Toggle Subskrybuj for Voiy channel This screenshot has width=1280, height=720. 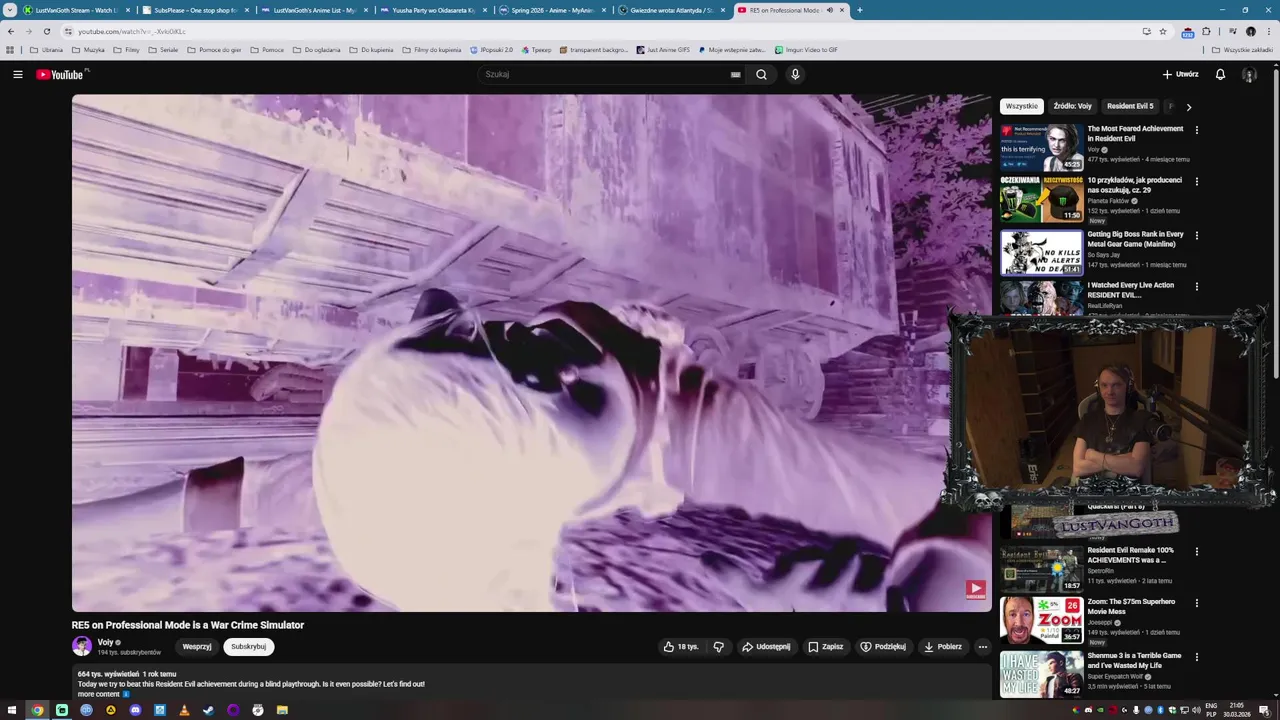pyautogui.click(x=248, y=647)
